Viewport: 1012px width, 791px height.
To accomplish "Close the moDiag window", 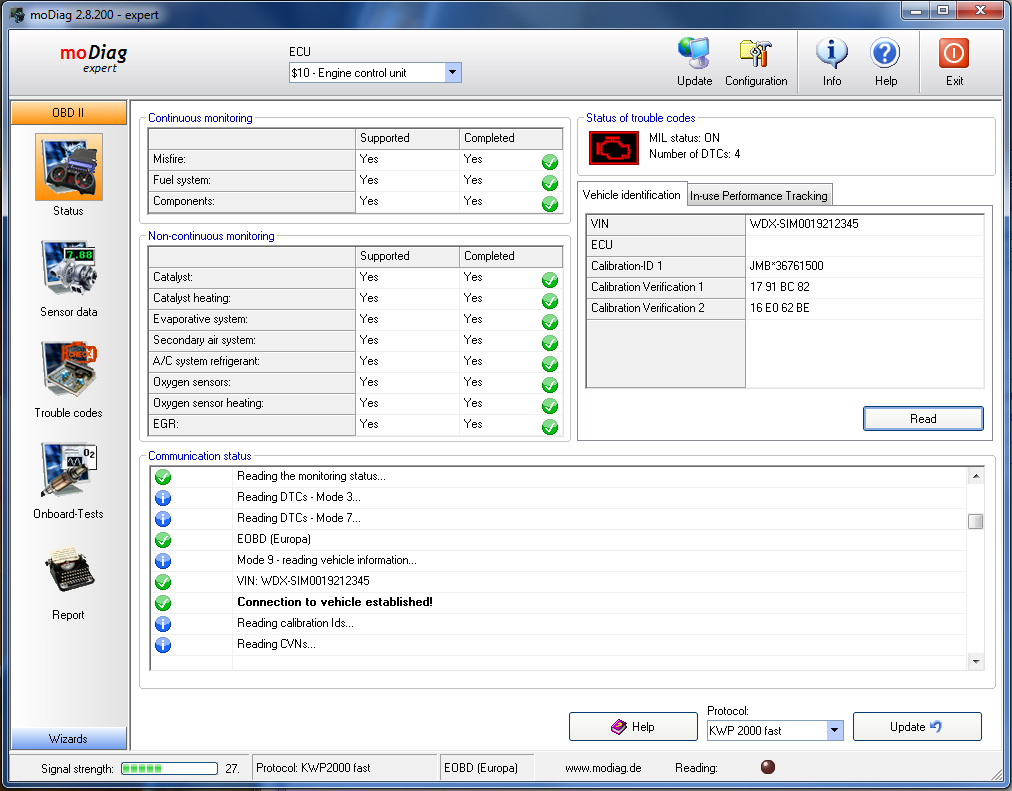I will [980, 10].
